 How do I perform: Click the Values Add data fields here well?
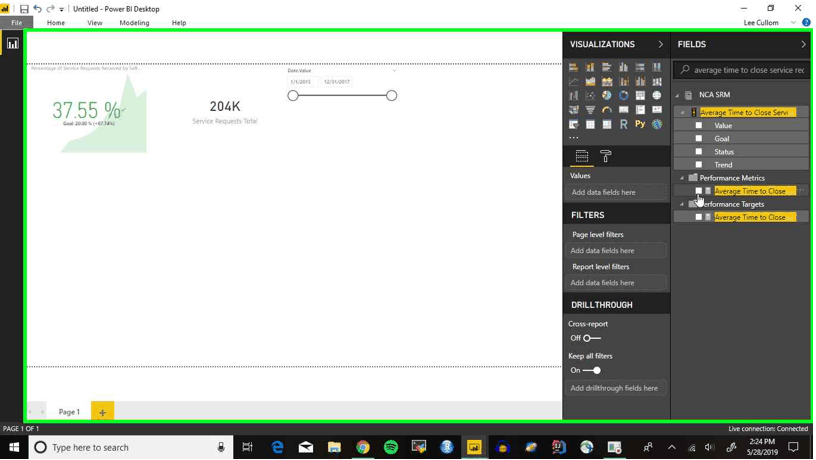click(616, 193)
